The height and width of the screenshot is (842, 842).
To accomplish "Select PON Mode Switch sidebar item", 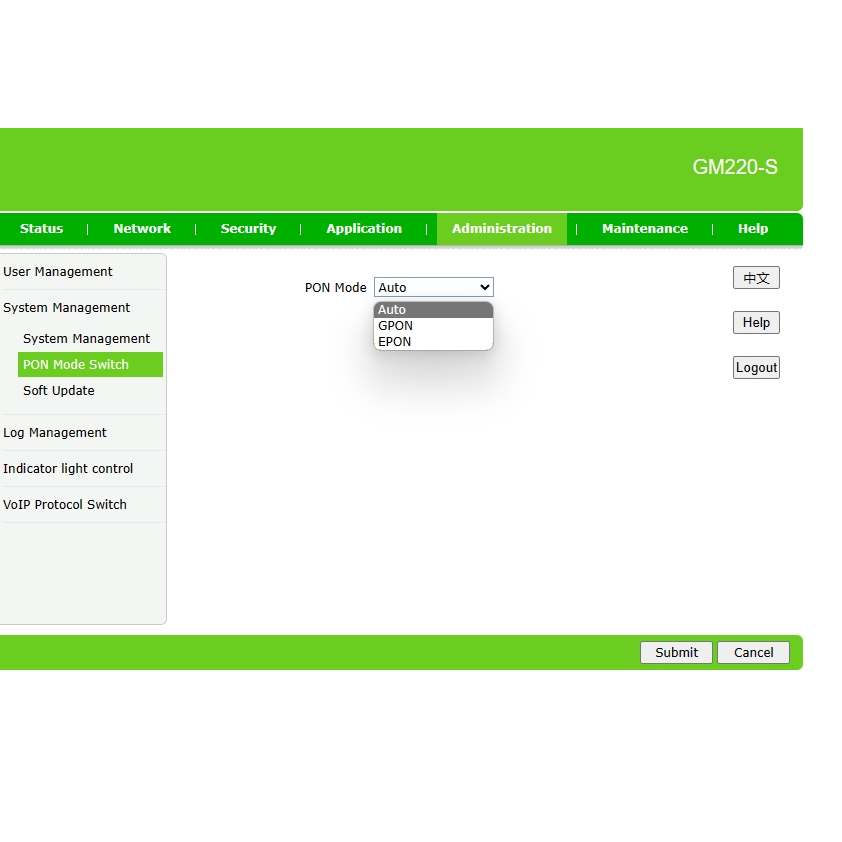I will click(x=76, y=365).
